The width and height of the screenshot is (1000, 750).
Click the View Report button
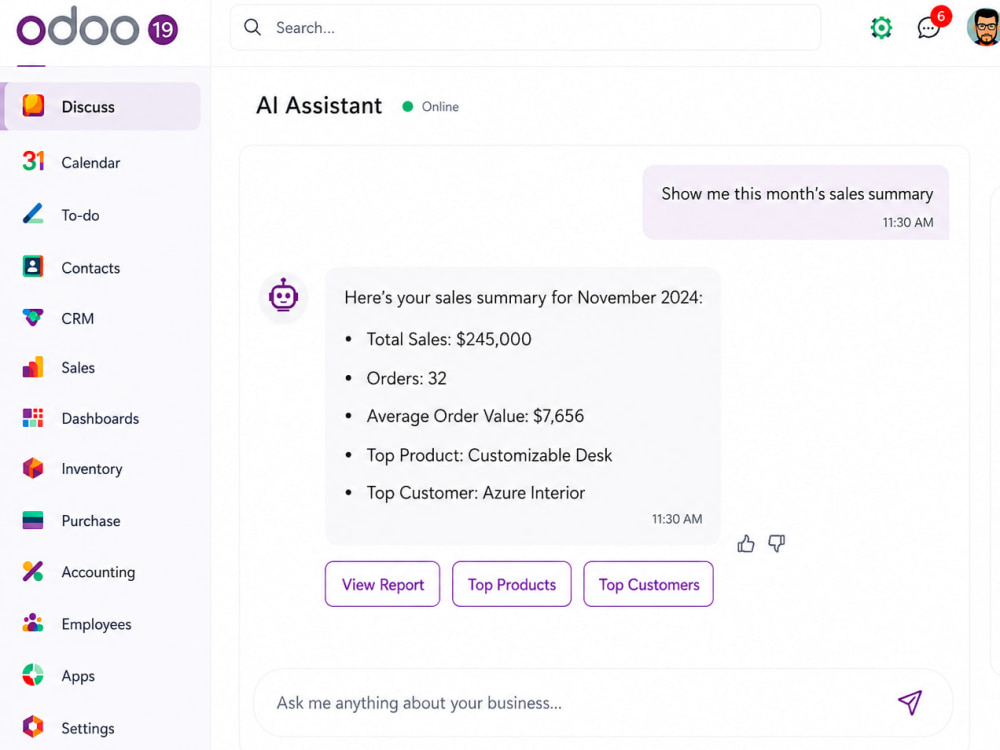(x=383, y=584)
